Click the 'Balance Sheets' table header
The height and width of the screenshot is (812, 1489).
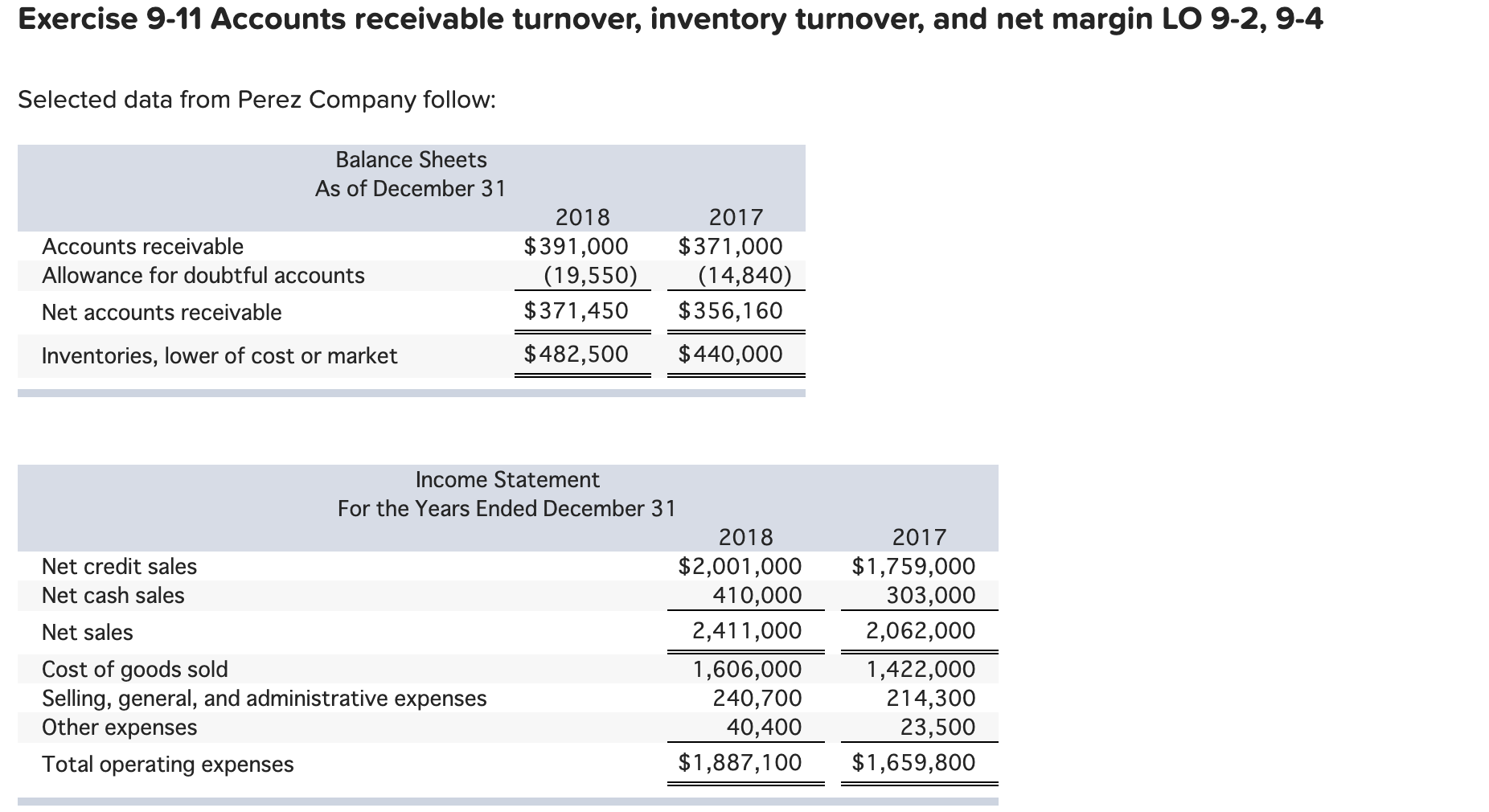(411, 159)
